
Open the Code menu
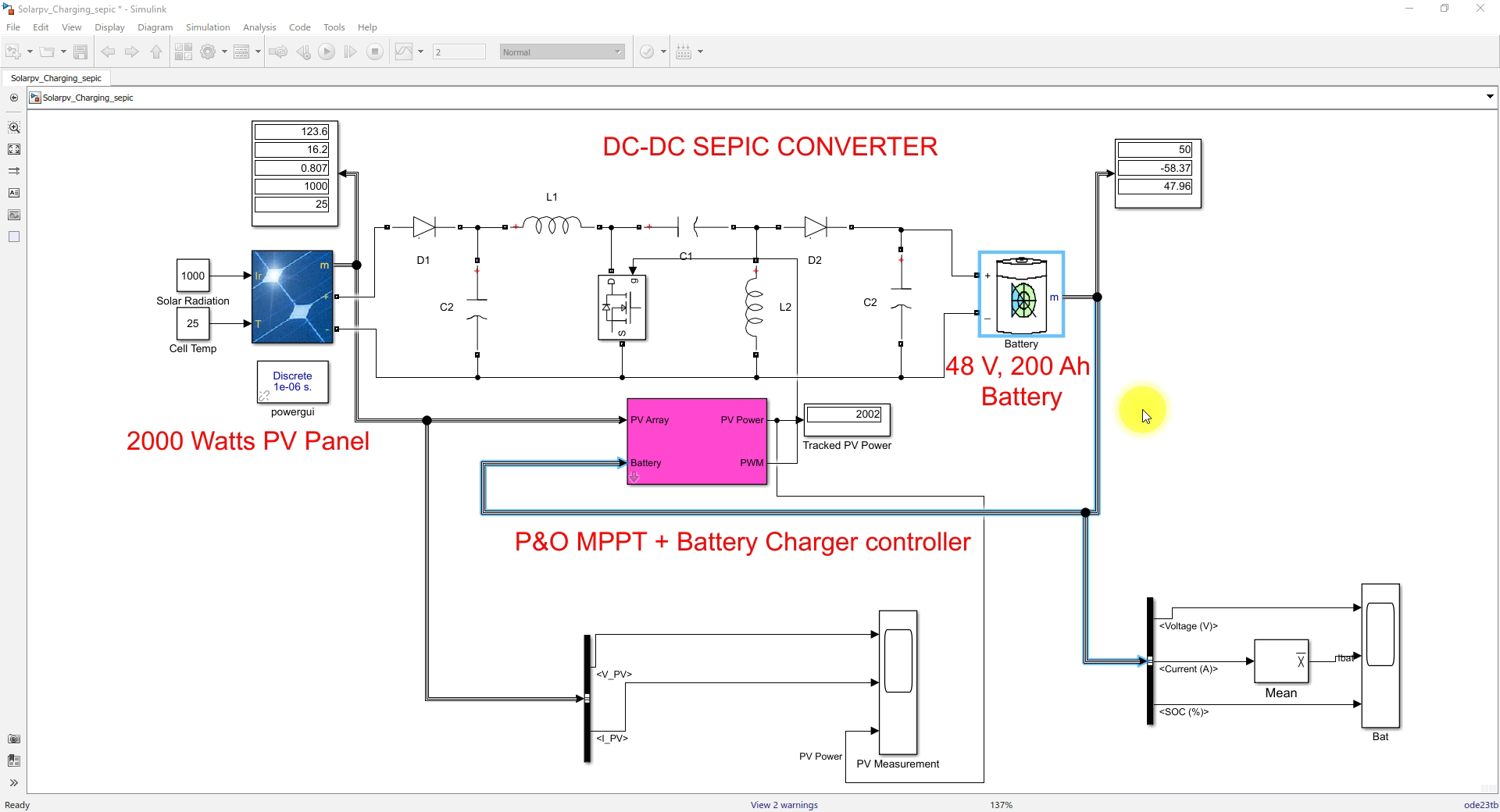click(299, 27)
